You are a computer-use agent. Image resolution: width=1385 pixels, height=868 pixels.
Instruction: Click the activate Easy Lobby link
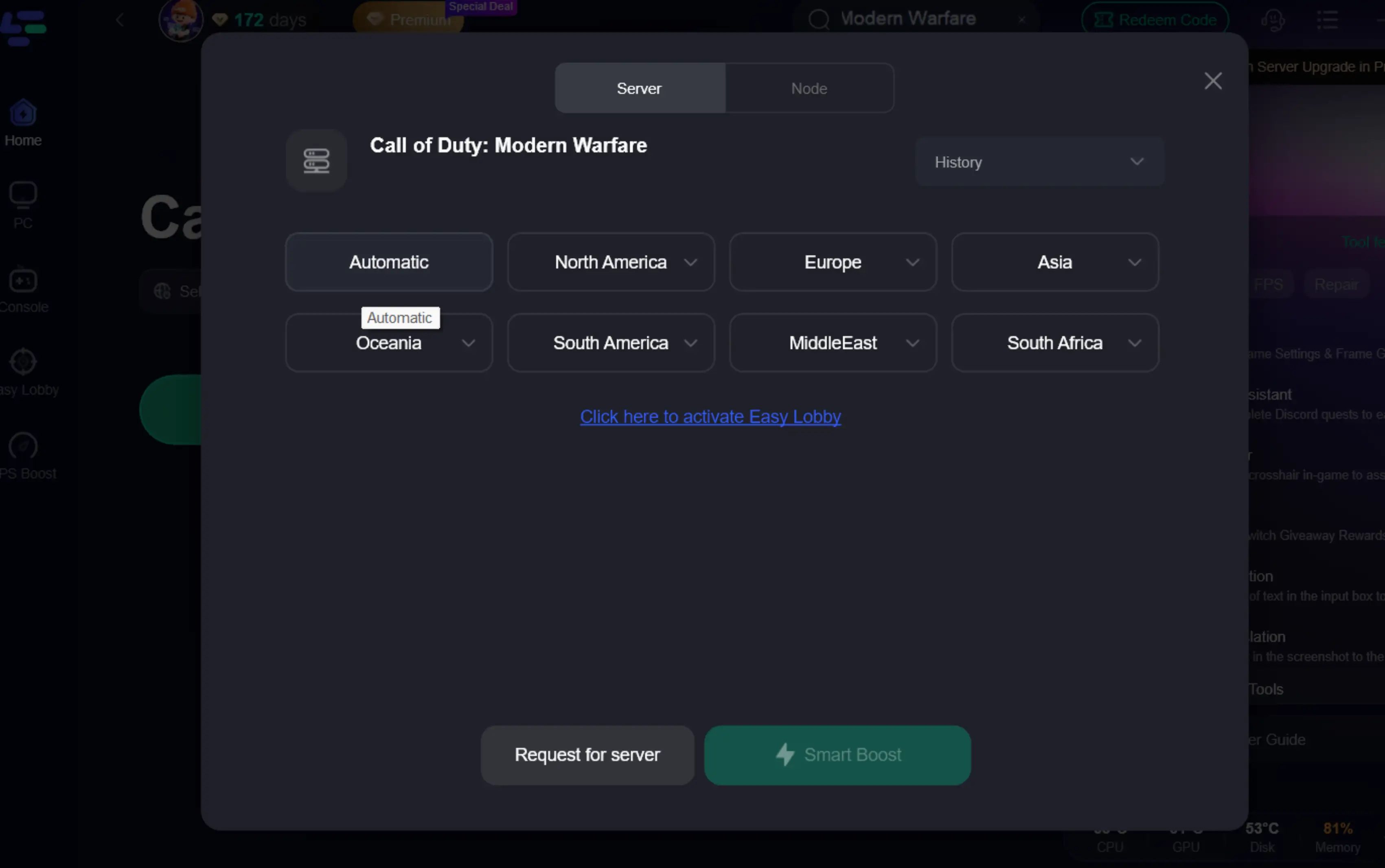[710, 416]
